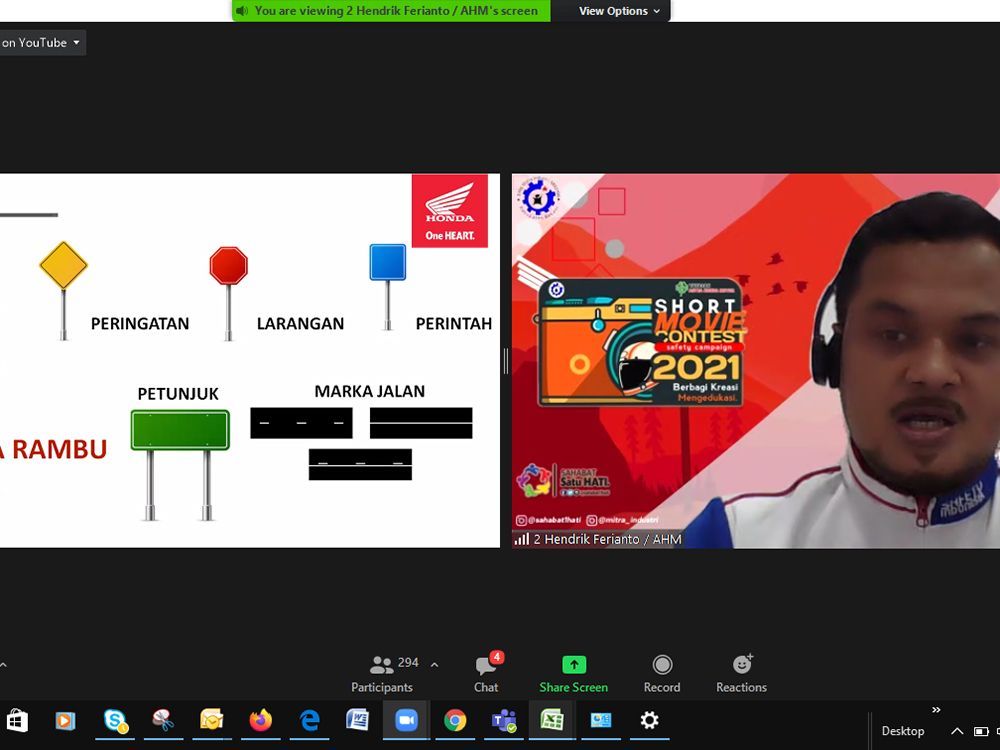Start recording with the Record button
Screen dimensions: 1000x750
click(x=662, y=674)
